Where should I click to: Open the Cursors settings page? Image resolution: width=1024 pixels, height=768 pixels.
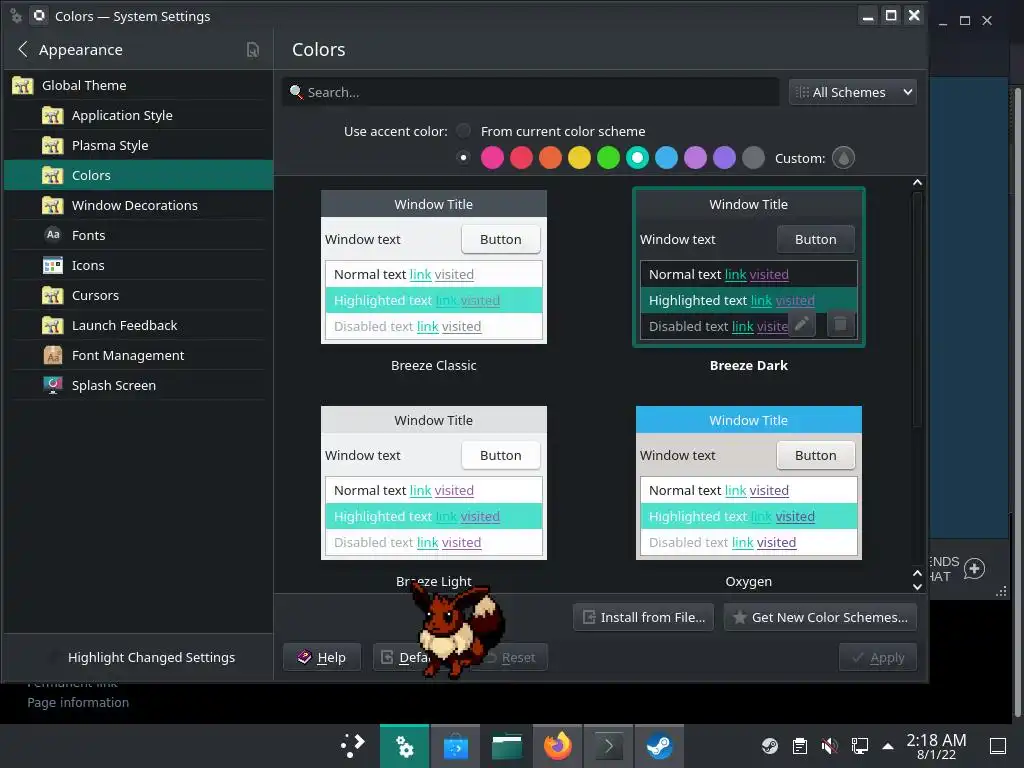pyautogui.click(x=138, y=295)
